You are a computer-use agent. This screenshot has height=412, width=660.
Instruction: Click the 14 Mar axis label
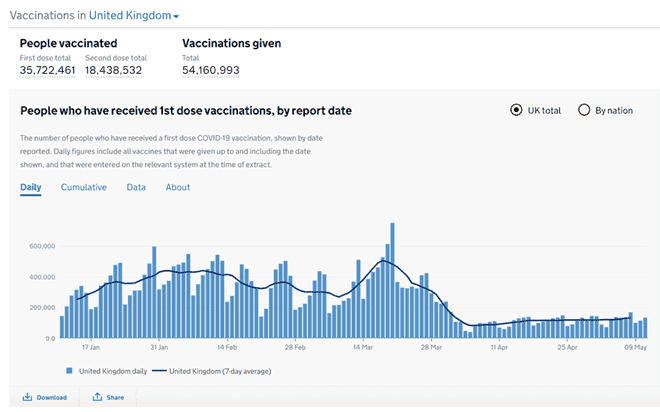click(362, 347)
